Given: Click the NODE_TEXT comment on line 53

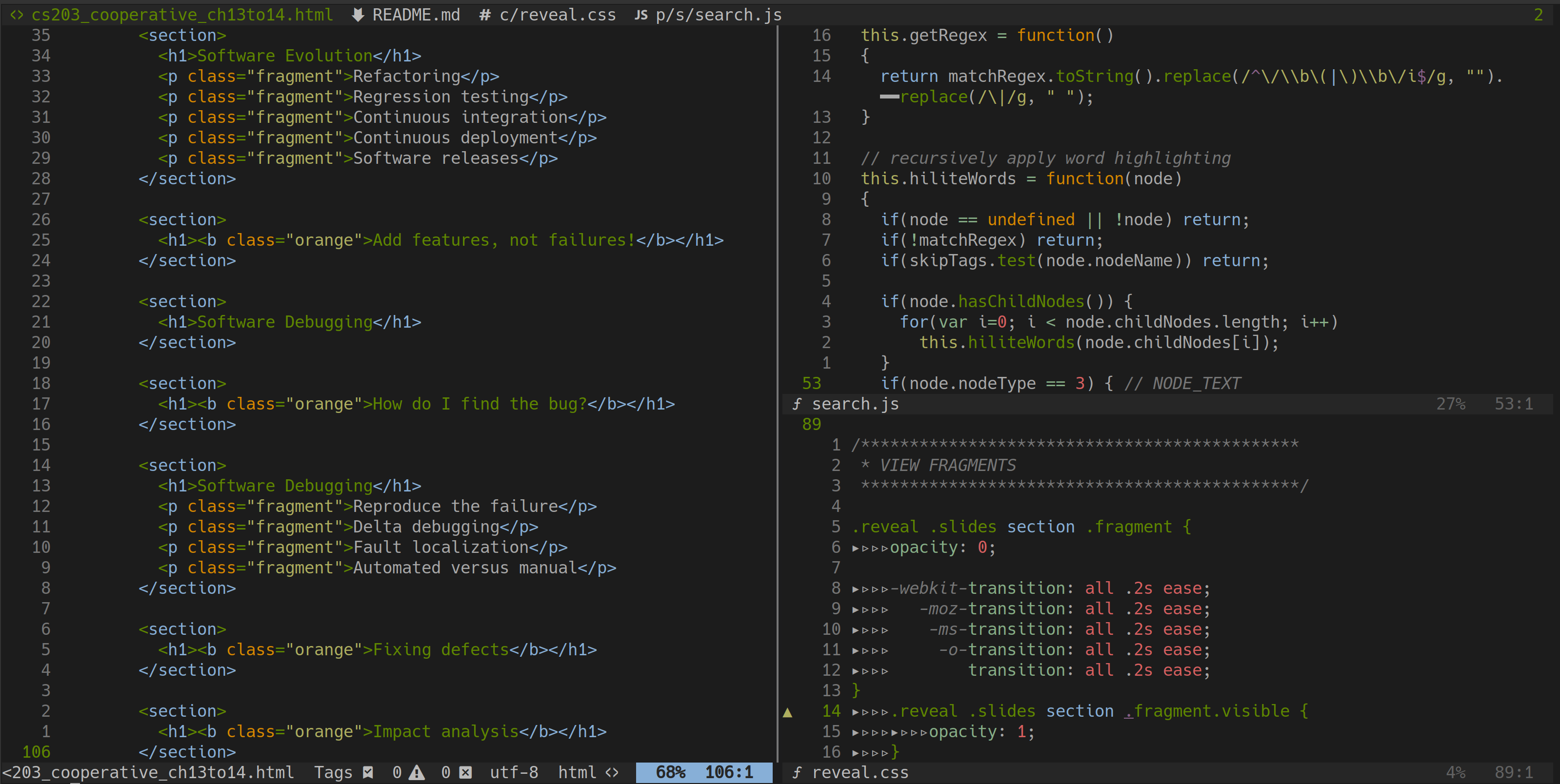Looking at the screenshot, I should tap(1182, 383).
